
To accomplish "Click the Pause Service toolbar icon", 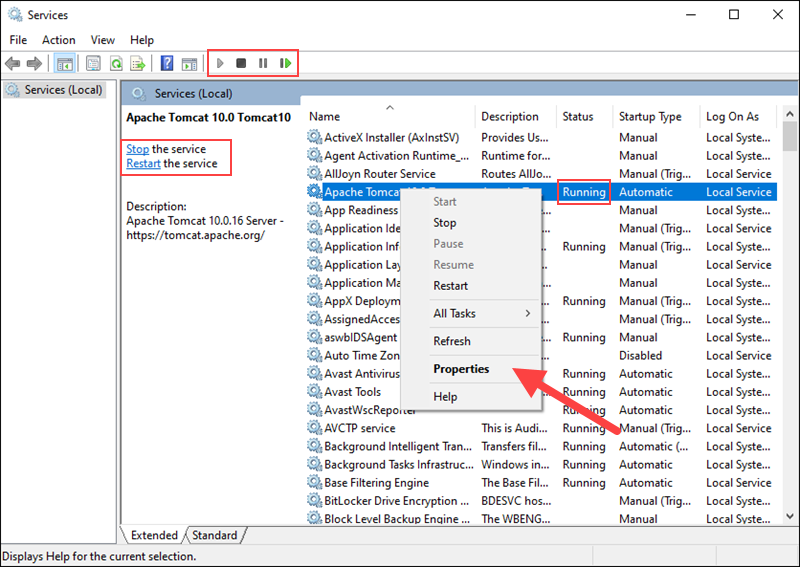I will pyautogui.click(x=263, y=64).
